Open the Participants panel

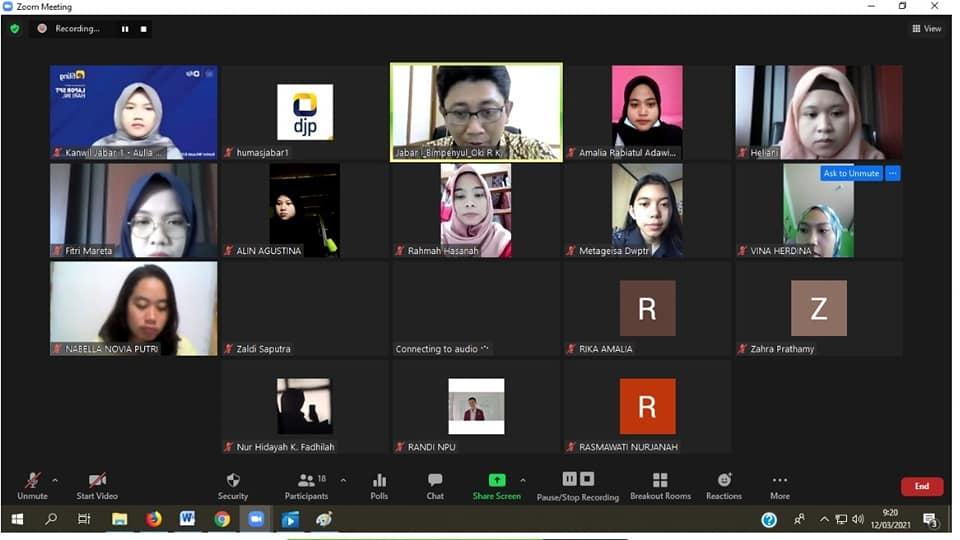[306, 481]
